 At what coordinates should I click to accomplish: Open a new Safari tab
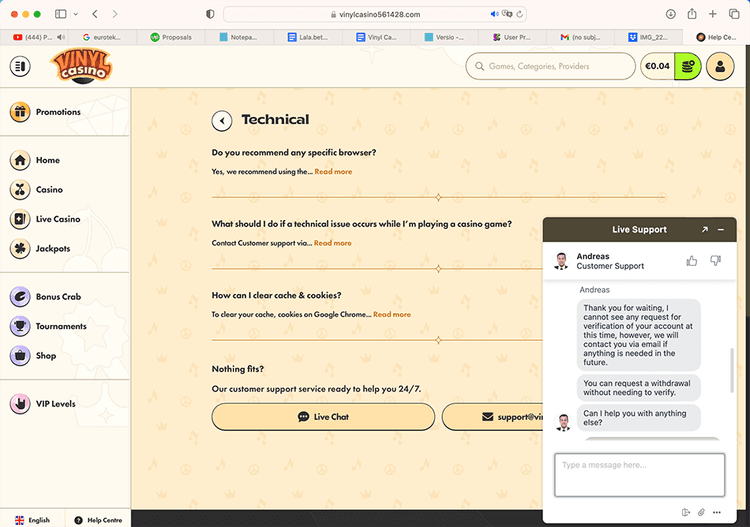[713, 14]
